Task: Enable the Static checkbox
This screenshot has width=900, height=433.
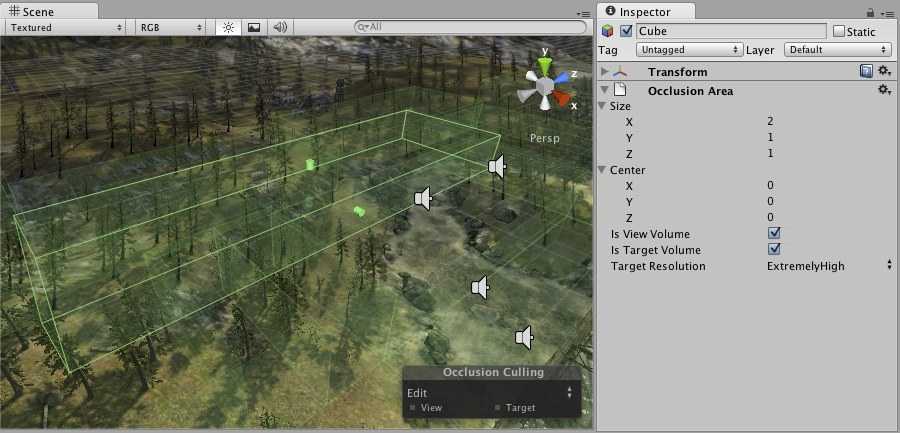Action: [x=839, y=32]
